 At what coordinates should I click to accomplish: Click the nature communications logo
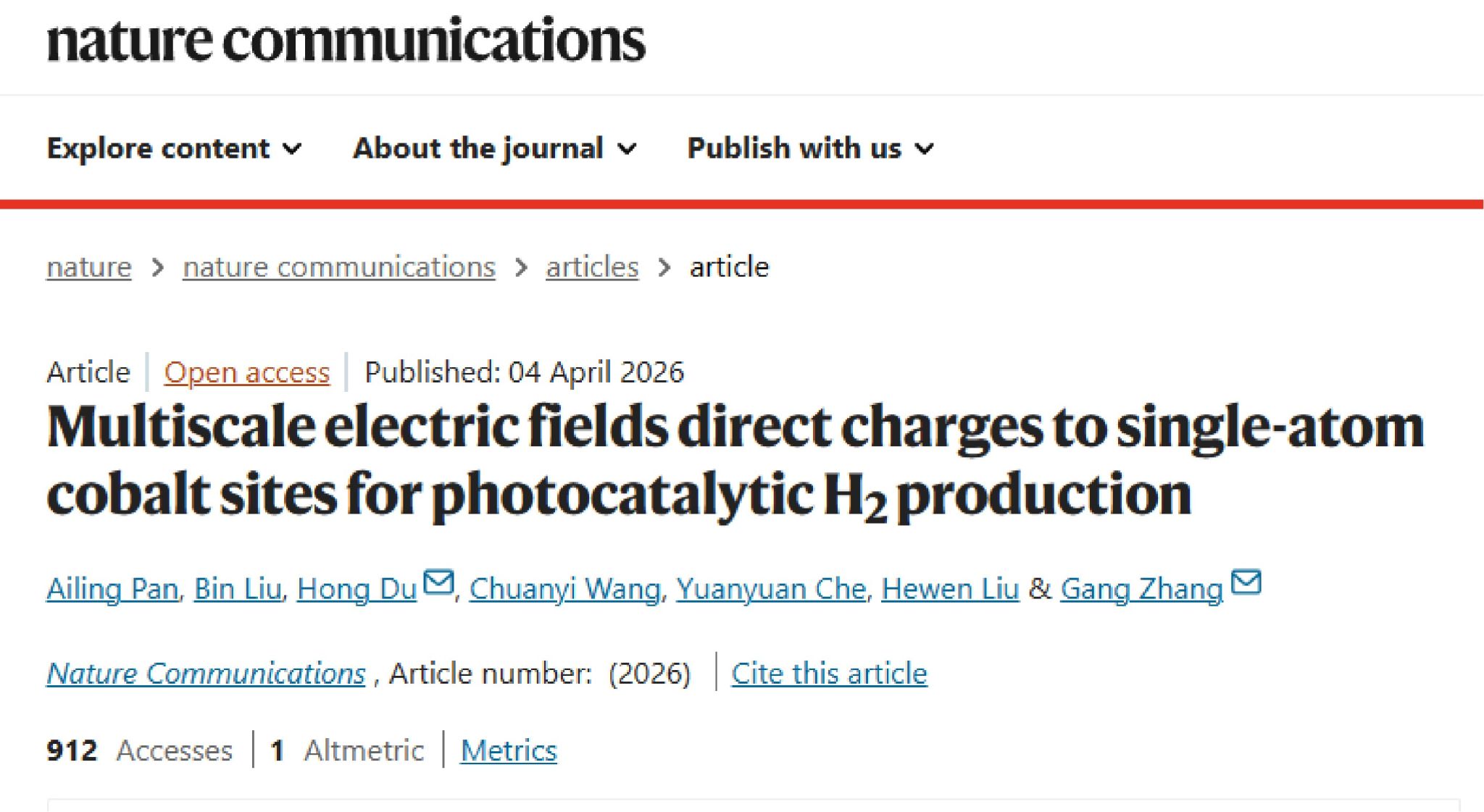point(346,41)
